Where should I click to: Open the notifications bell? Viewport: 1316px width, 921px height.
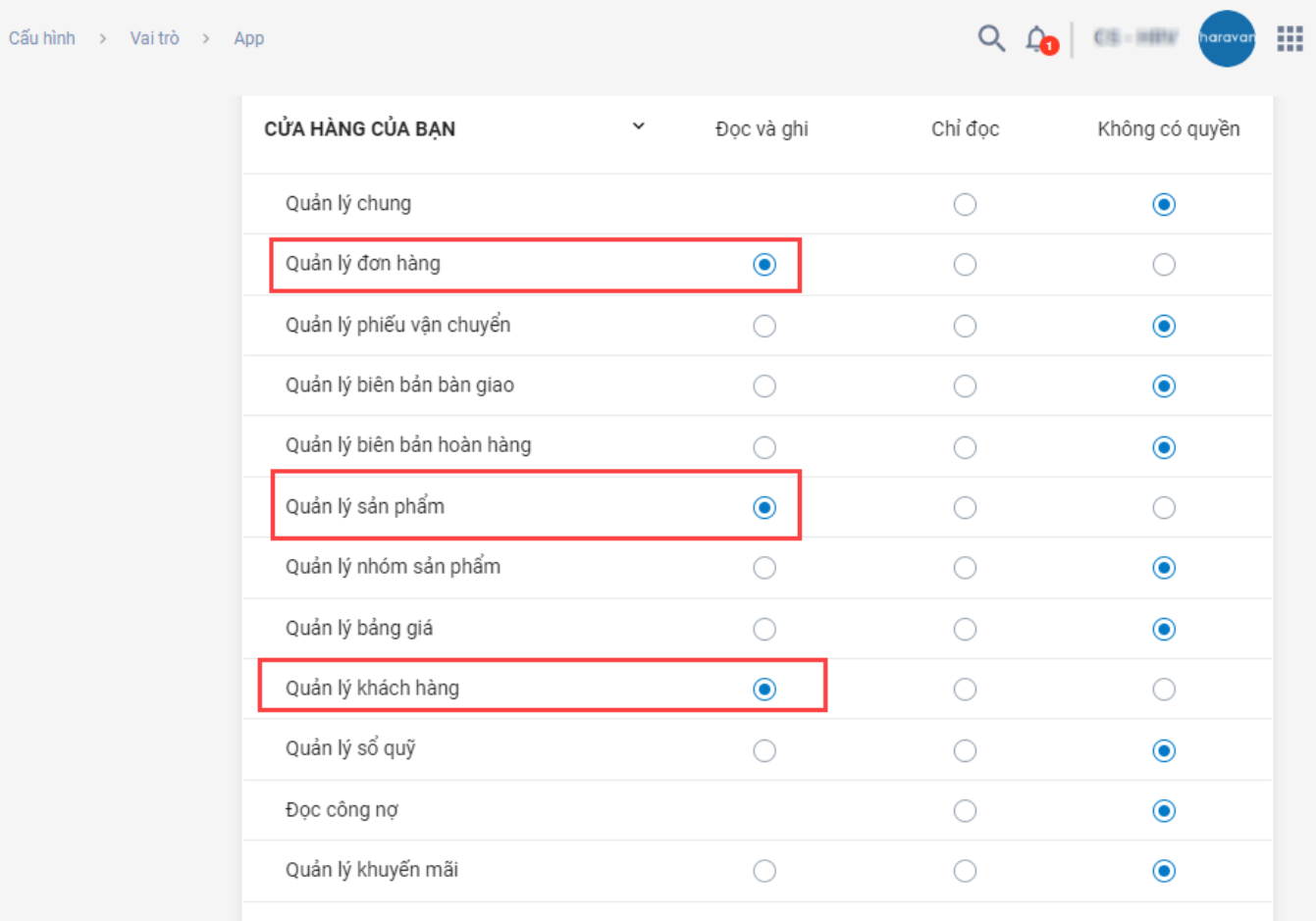(1037, 39)
